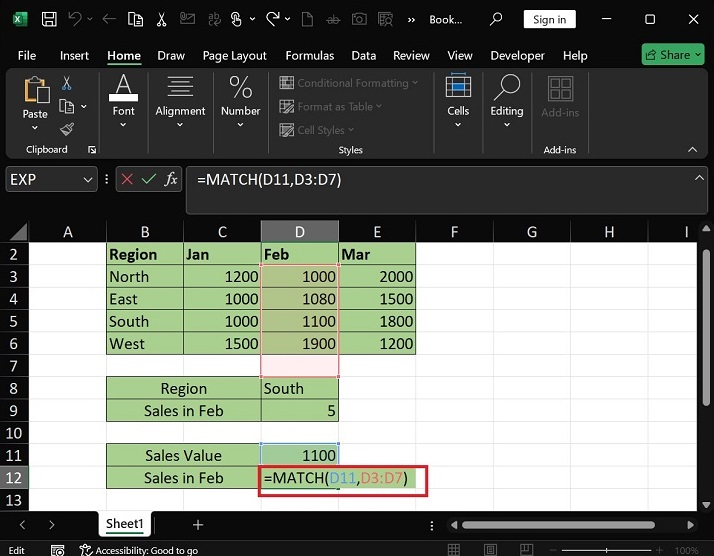Click the vertical scrollbar thumb
Image resolution: width=714 pixels, height=556 pixels.
coord(706,327)
